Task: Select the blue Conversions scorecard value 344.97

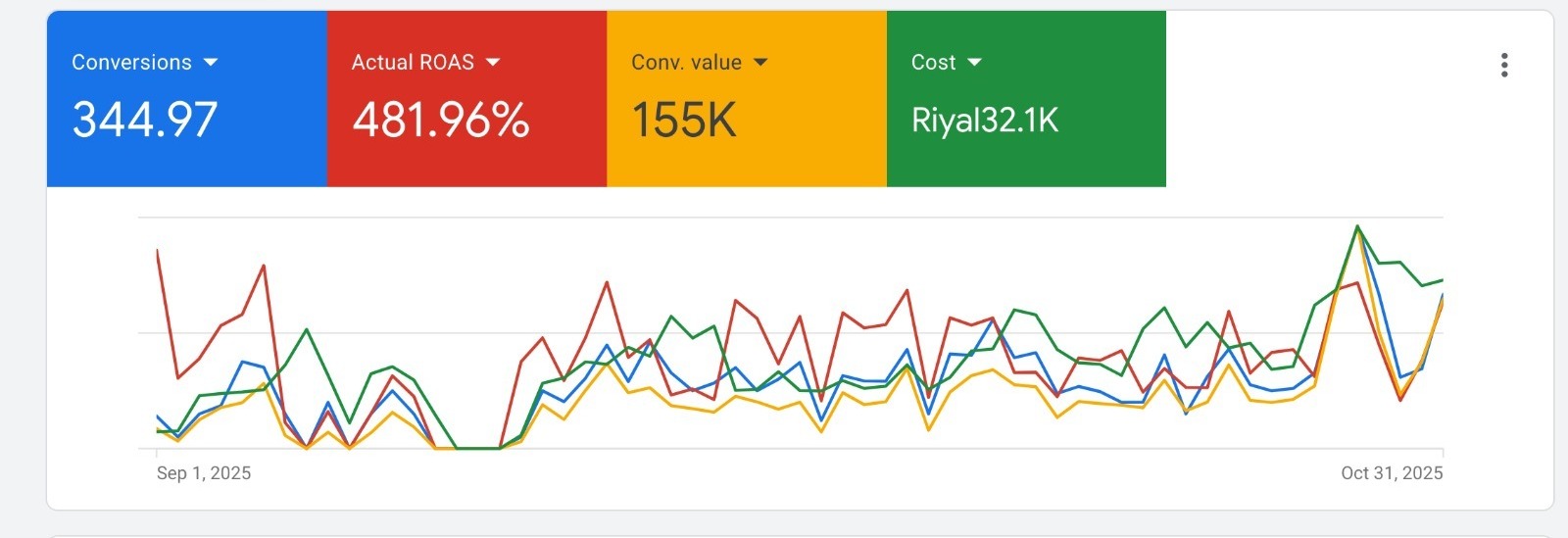Action: [145, 121]
